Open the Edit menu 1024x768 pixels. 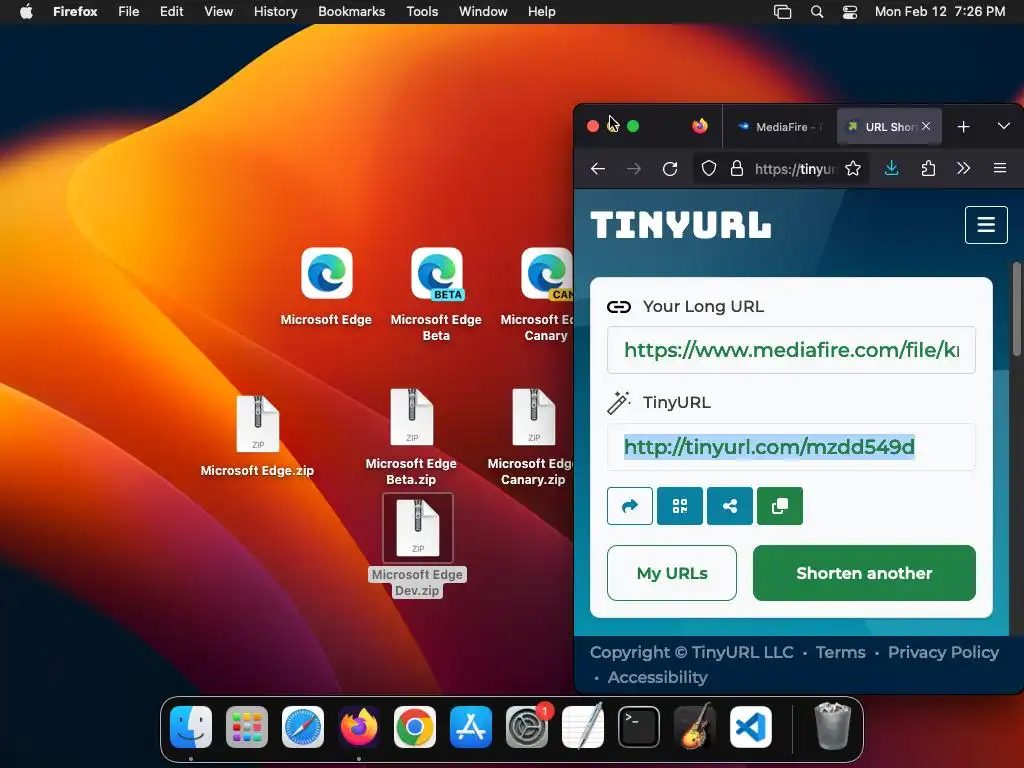[x=172, y=12]
